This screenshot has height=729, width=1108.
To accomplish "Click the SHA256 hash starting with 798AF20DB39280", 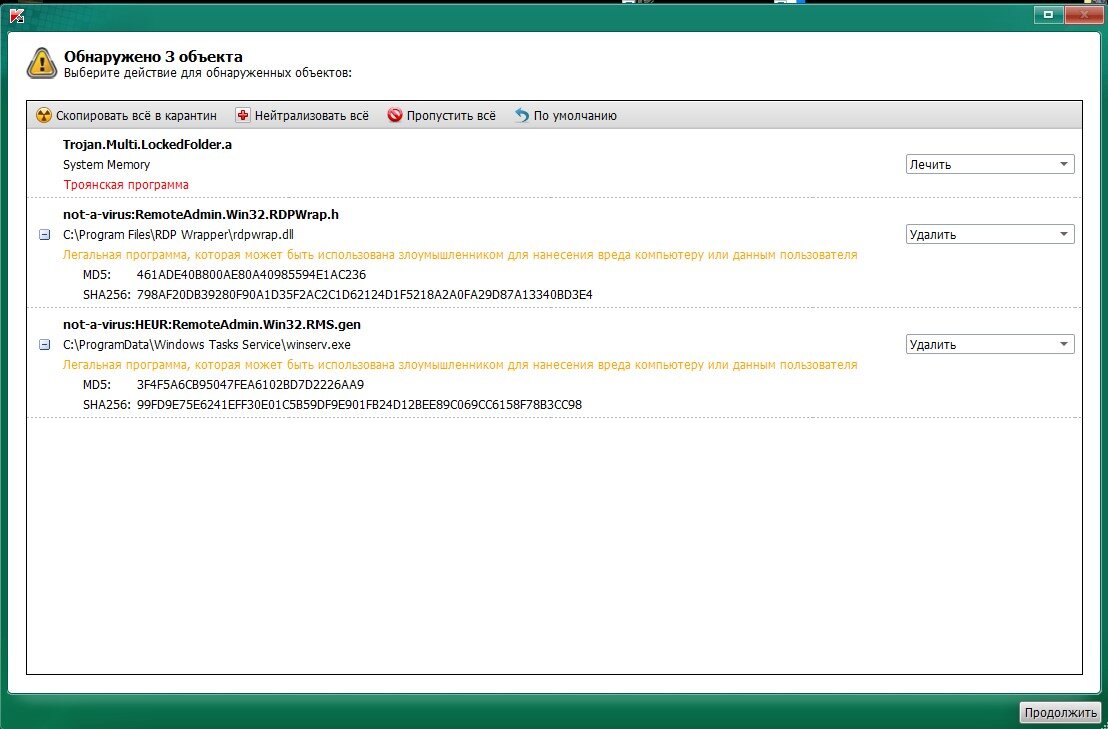I will coord(365,295).
